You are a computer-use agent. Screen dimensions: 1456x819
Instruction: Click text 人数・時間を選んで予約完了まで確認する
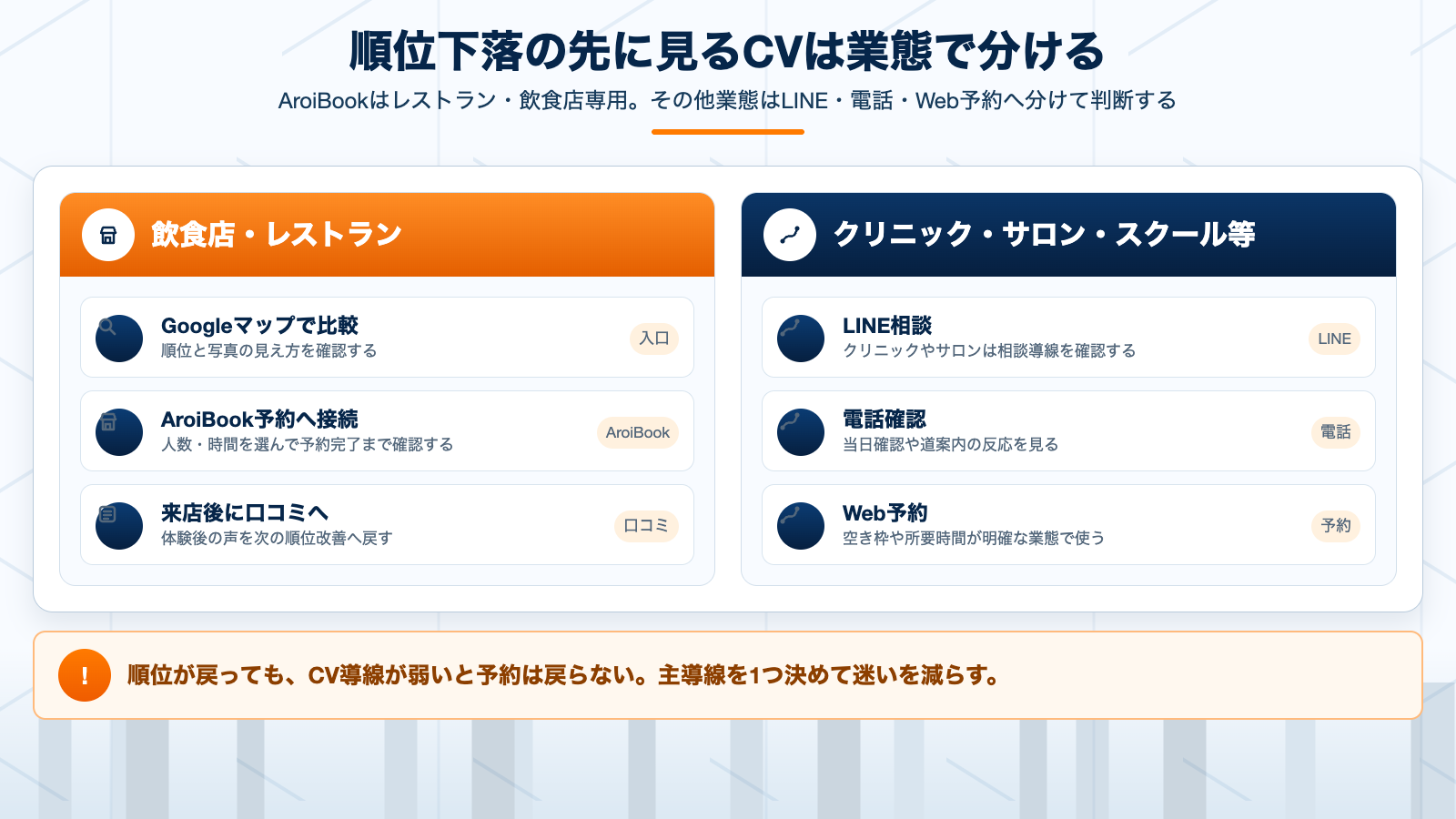(307, 445)
